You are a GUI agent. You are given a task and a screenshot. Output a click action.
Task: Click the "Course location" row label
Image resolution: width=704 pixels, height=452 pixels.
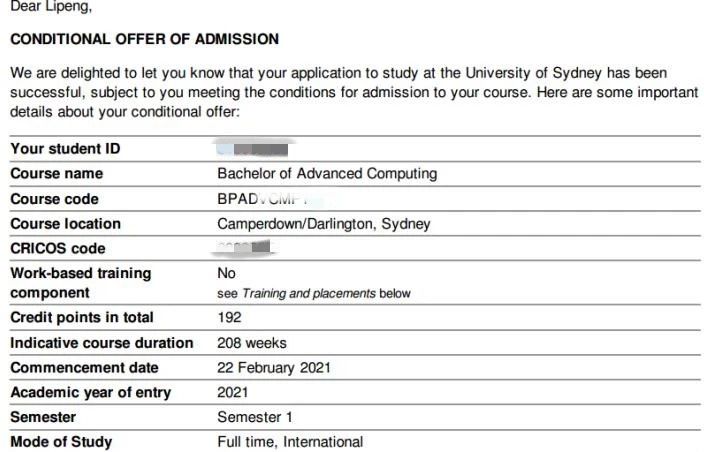tap(65, 224)
